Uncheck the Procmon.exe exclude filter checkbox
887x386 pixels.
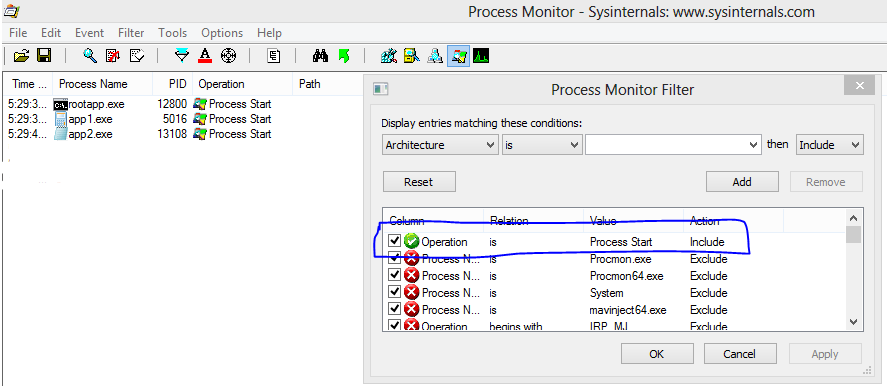click(x=395, y=259)
